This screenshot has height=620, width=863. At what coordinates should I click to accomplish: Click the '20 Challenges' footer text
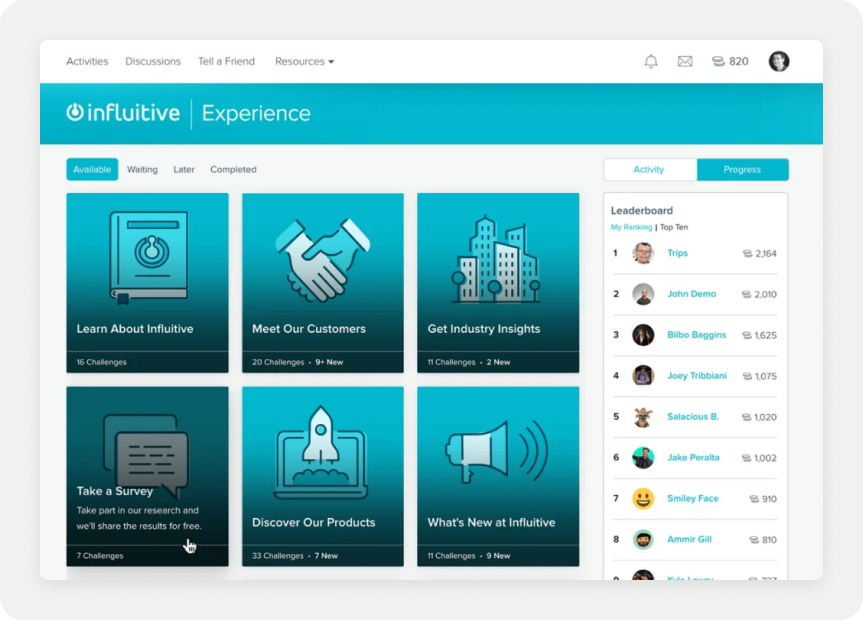pyautogui.click(x=278, y=362)
